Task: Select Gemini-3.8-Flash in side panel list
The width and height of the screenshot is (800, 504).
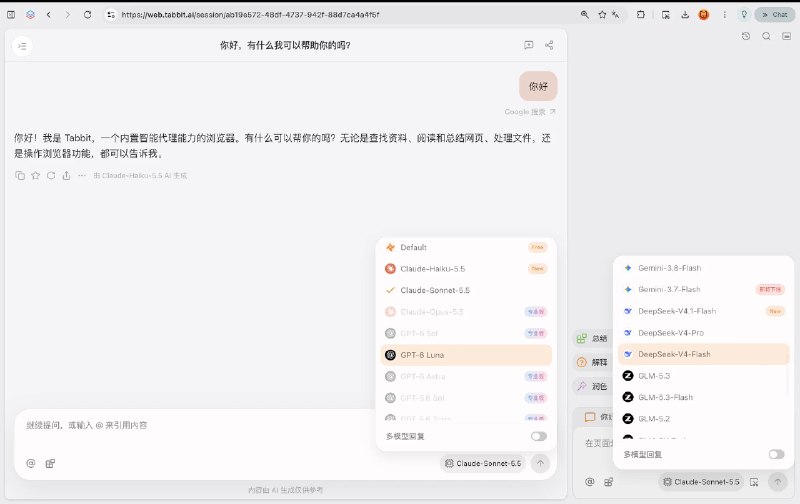Action: tap(704, 268)
